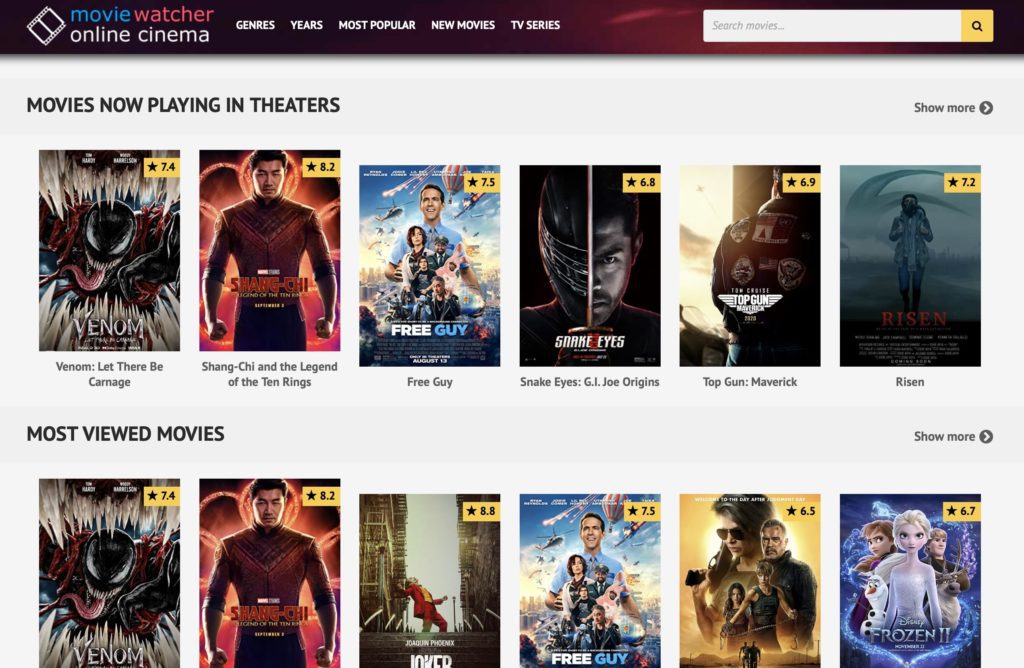
Task: Go to Most Popular movies
Action: [x=377, y=25]
